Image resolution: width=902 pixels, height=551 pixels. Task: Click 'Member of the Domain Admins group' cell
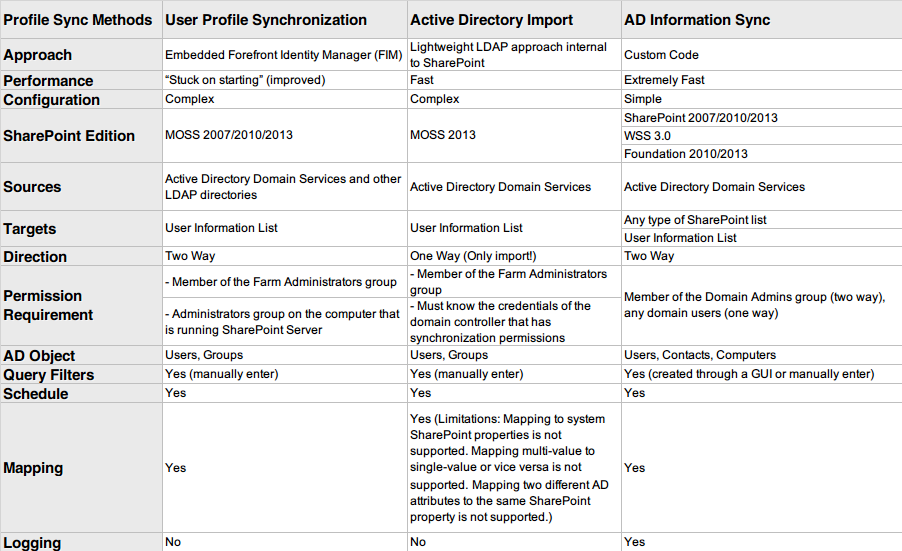(x=762, y=305)
